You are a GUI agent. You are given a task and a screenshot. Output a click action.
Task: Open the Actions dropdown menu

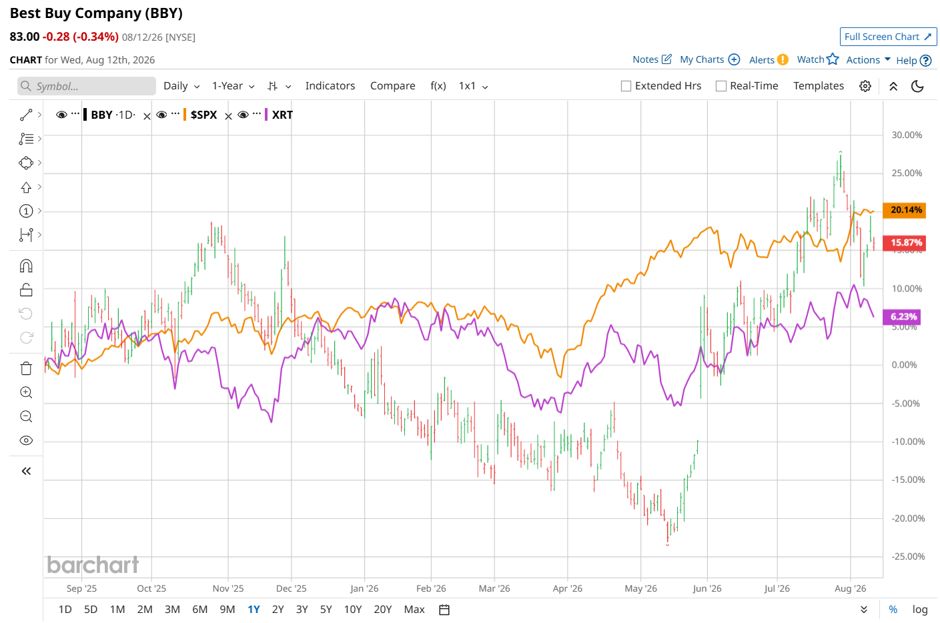coord(867,59)
